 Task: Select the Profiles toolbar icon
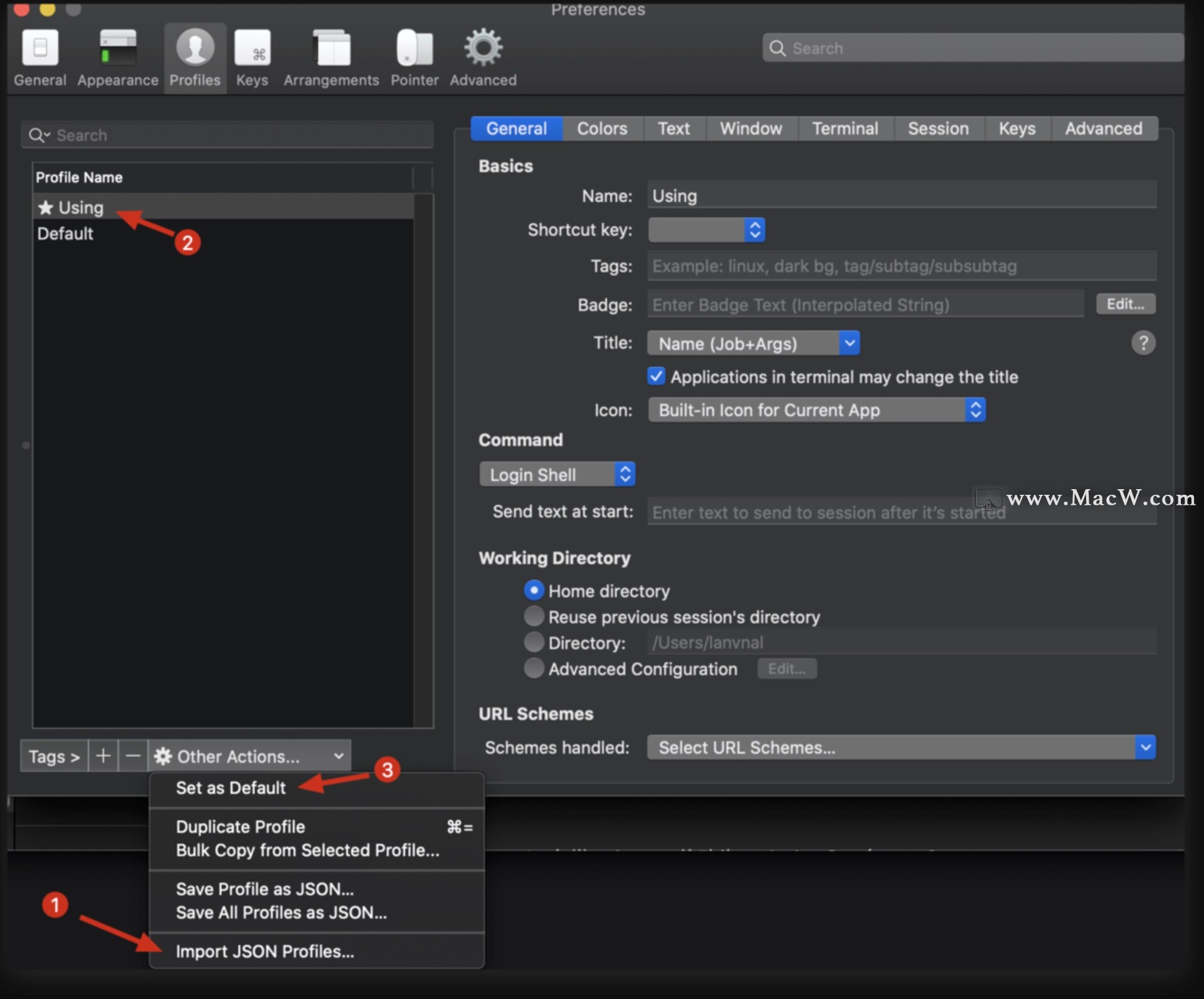[x=194, y=56]
